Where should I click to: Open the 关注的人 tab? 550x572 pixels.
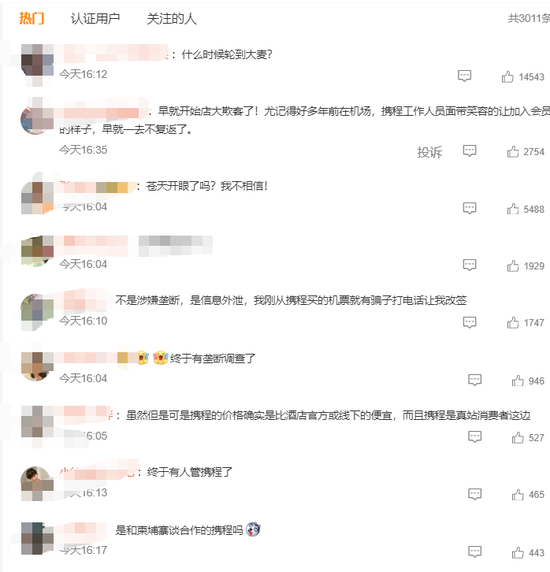[x=171, y=19]
